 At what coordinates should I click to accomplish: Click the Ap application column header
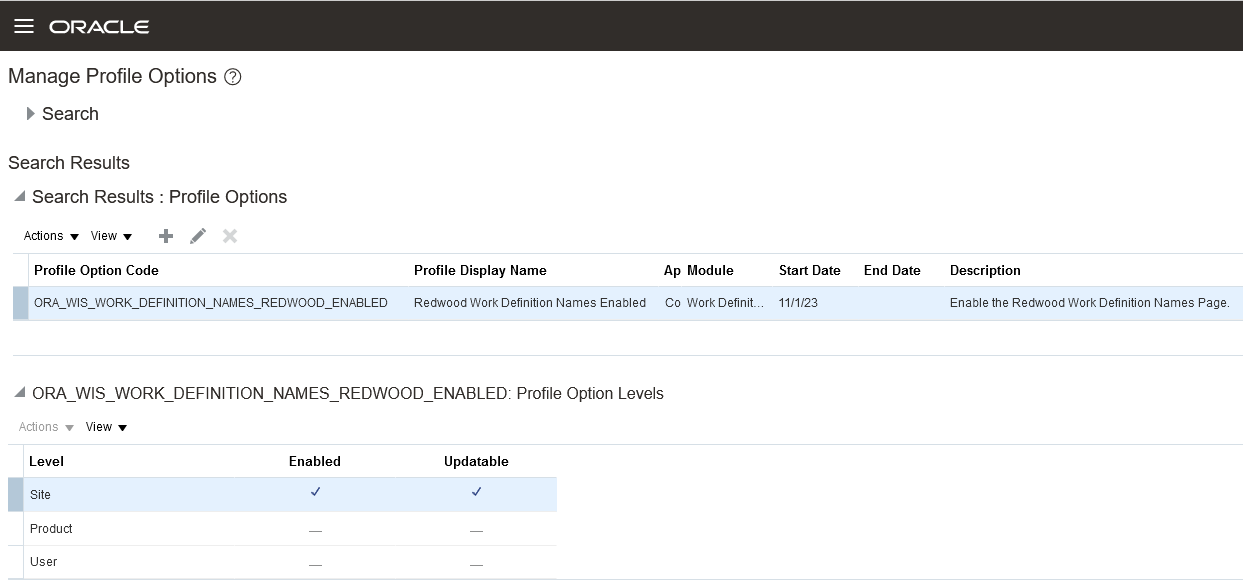point(672,270)
